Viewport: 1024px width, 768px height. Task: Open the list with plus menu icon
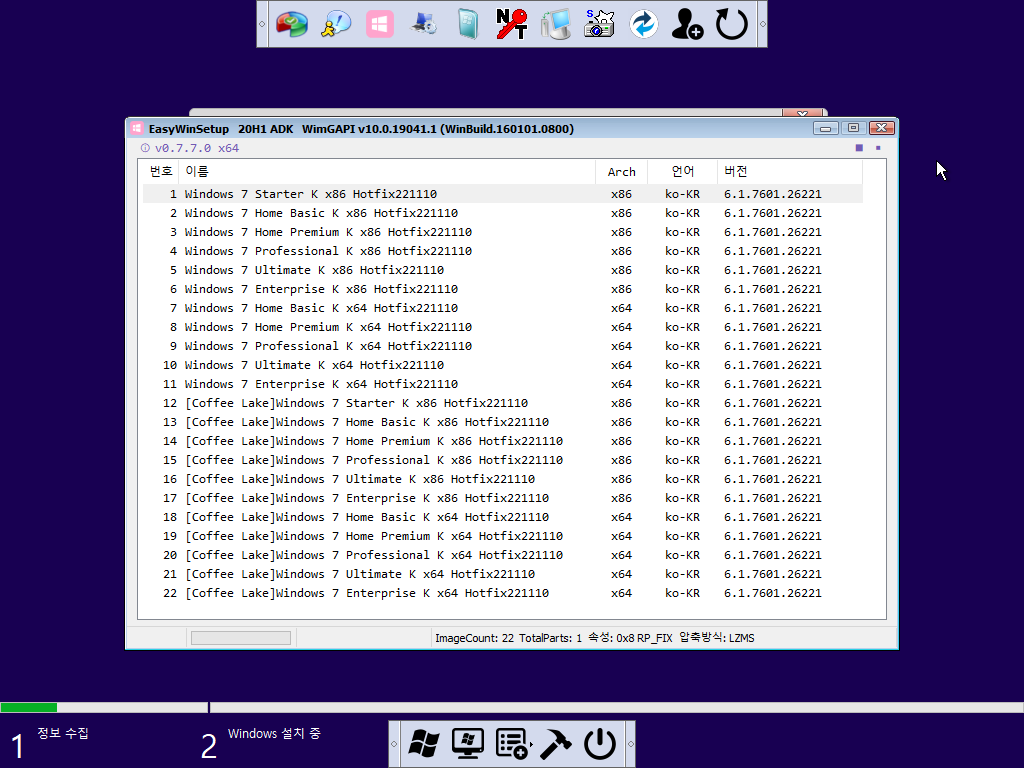click(x=512, y=744)
